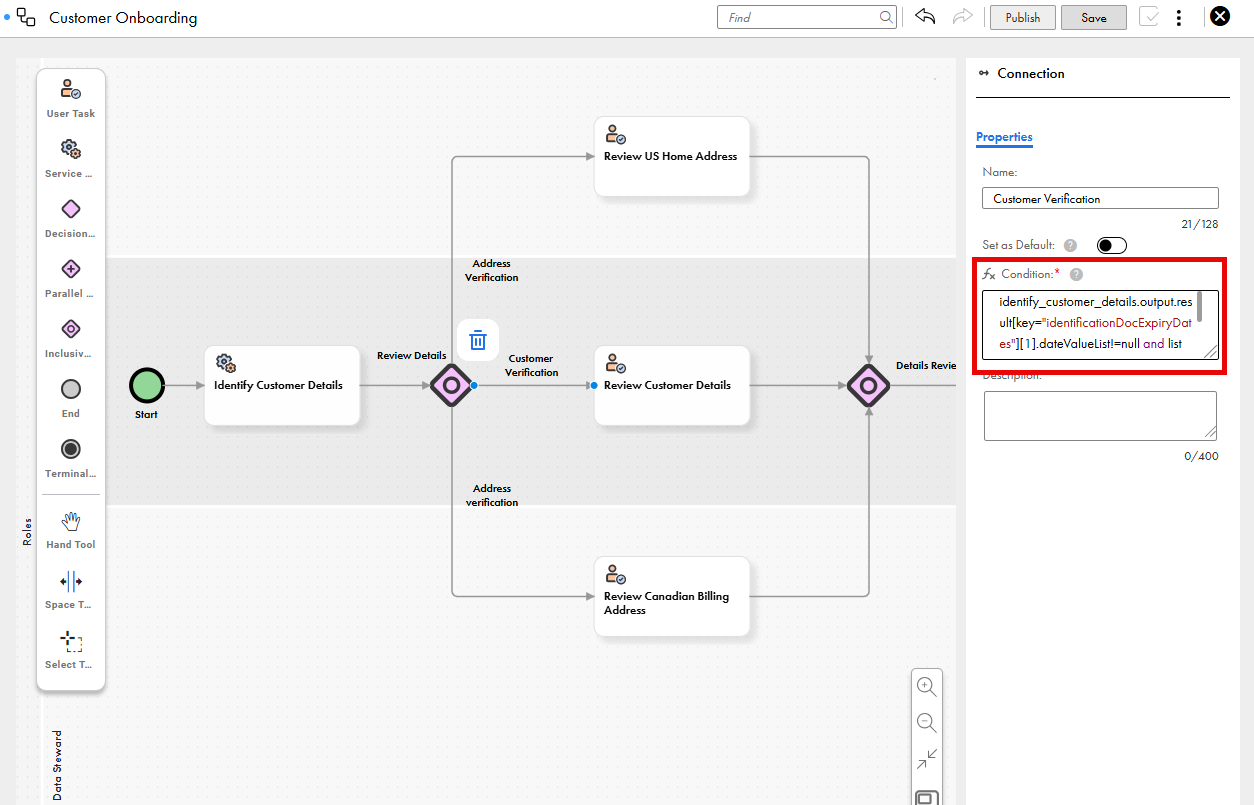This screenshot has height=805, width=1254.
Task: Click the Description text area
Action: (1100, 415)
